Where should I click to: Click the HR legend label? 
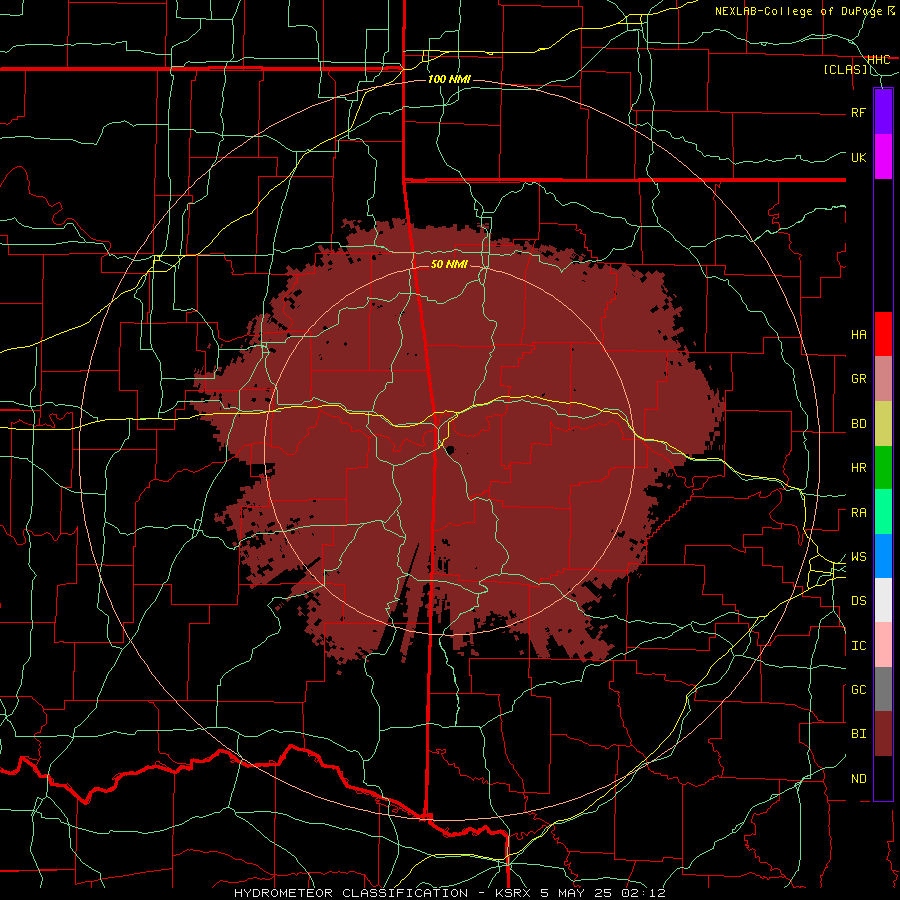(x=858, y=468)
